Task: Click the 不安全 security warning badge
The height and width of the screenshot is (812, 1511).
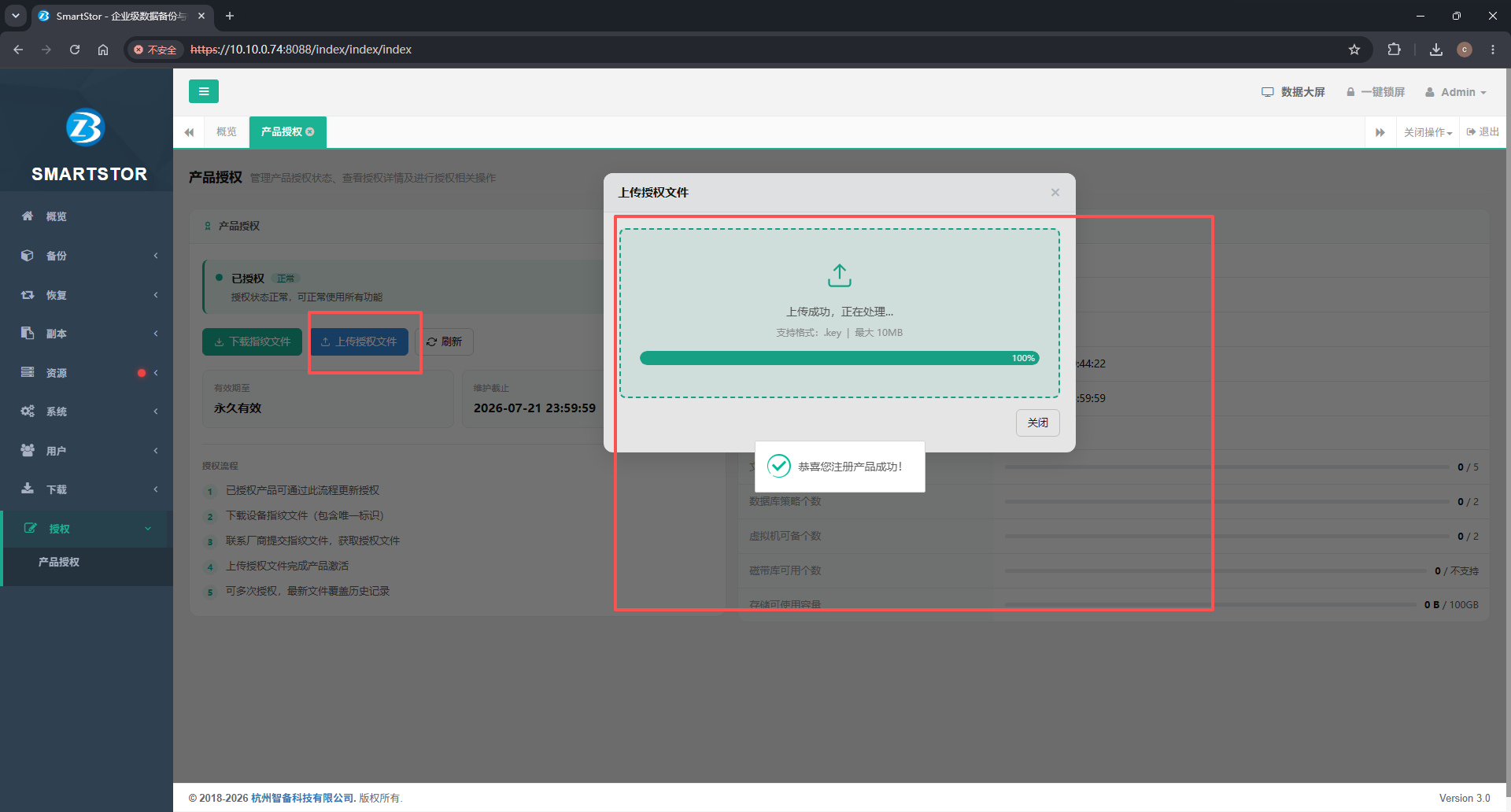Action: click(x=155, y=50)
